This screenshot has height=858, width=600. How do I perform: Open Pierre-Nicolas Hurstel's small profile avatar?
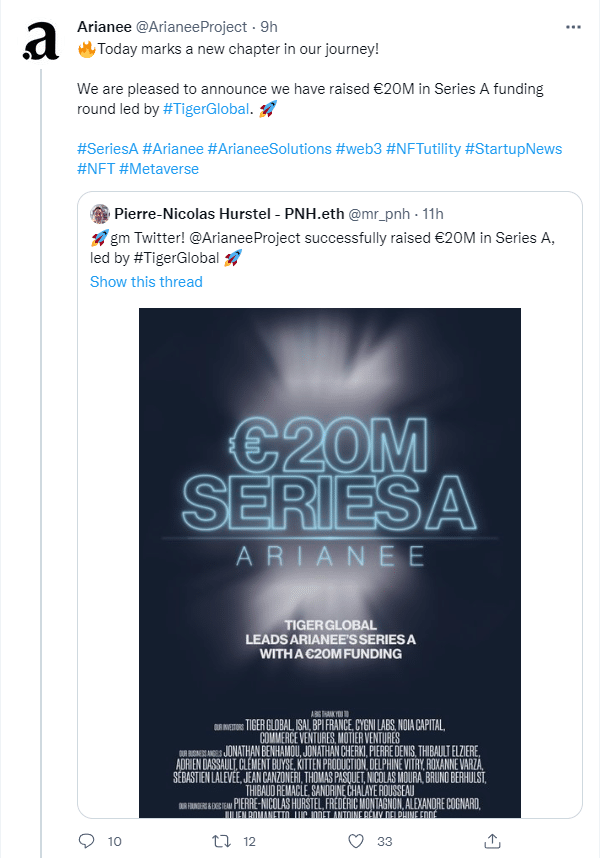100,214
